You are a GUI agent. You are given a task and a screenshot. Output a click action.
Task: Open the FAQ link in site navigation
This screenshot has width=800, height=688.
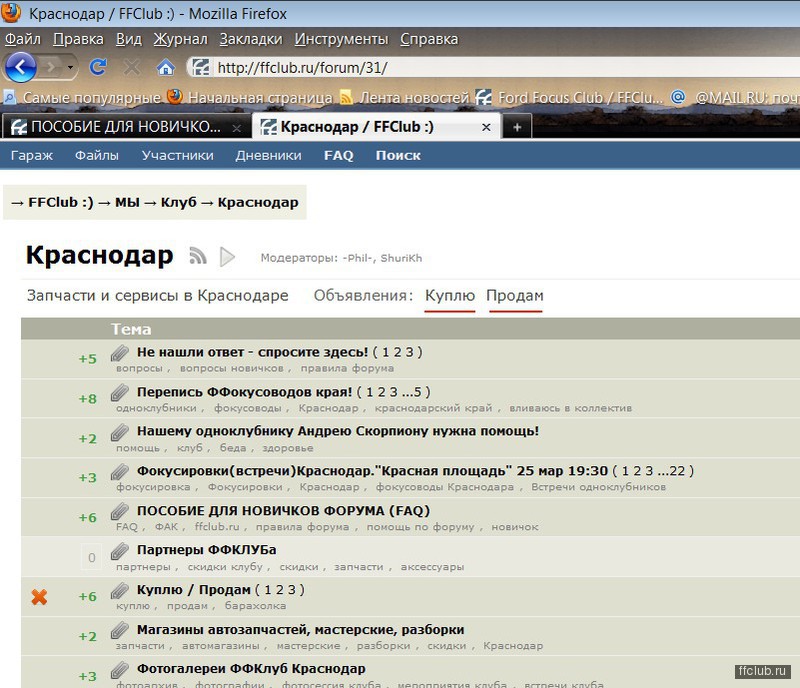point(338,155)
